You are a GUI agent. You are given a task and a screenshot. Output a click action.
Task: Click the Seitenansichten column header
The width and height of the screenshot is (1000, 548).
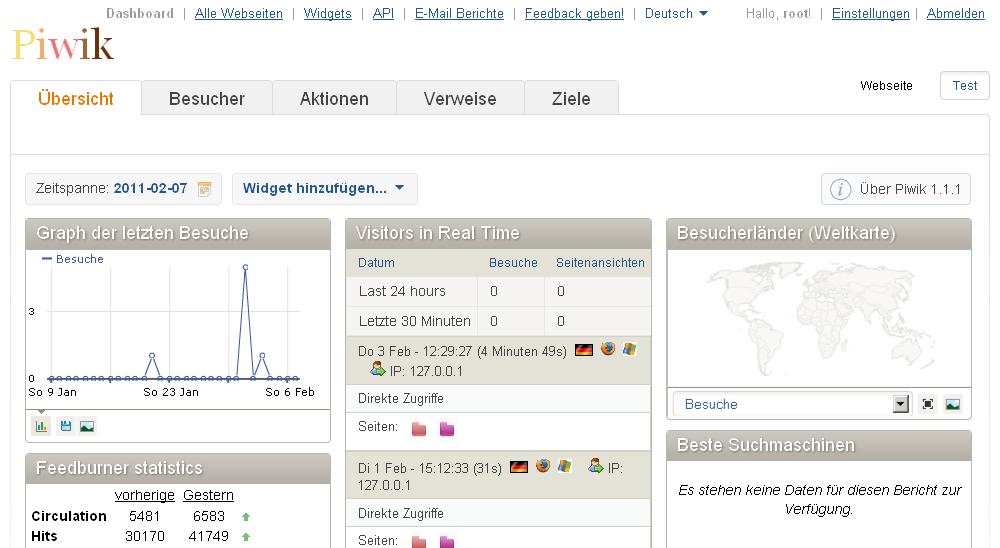tap(600, 263)
